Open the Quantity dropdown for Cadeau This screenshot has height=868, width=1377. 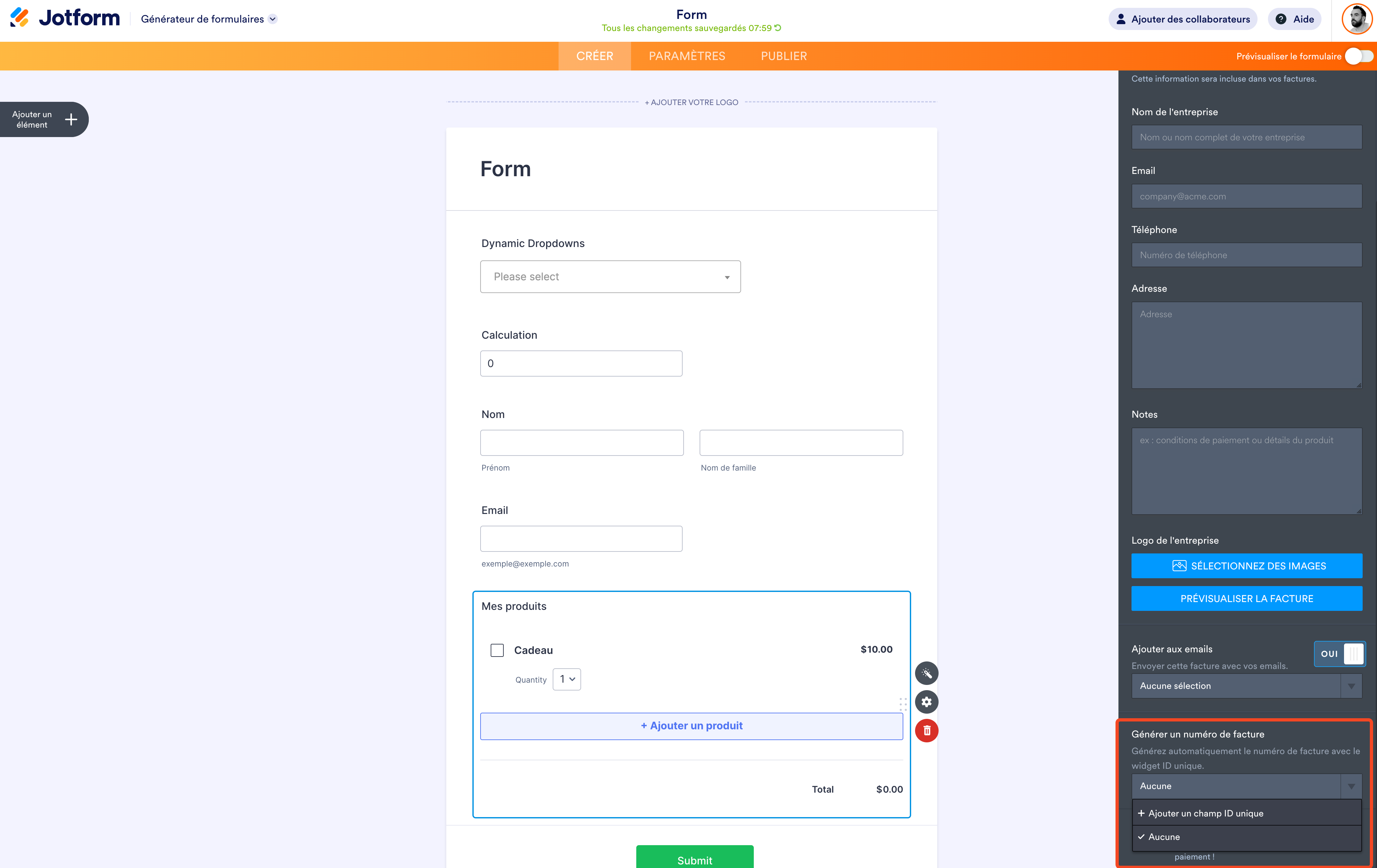[x=567, y=679]
